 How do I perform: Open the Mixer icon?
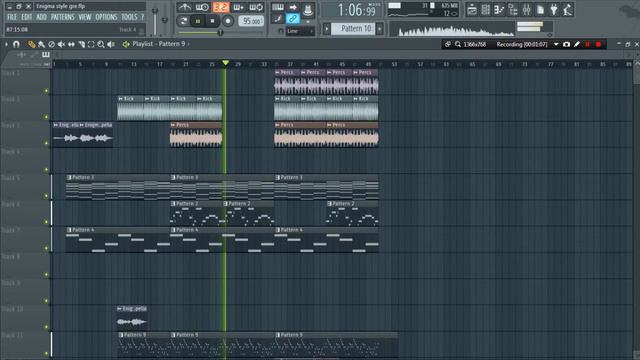pyautogui.click(x=527, y=9)
